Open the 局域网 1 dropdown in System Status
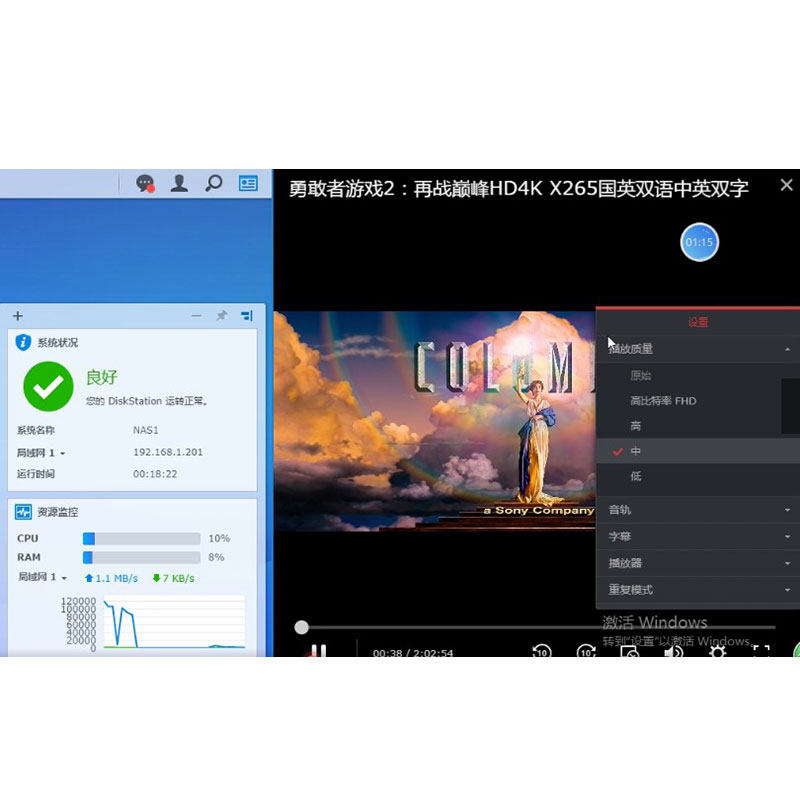This screenshot has width=800, height=800. pos(41,453)
